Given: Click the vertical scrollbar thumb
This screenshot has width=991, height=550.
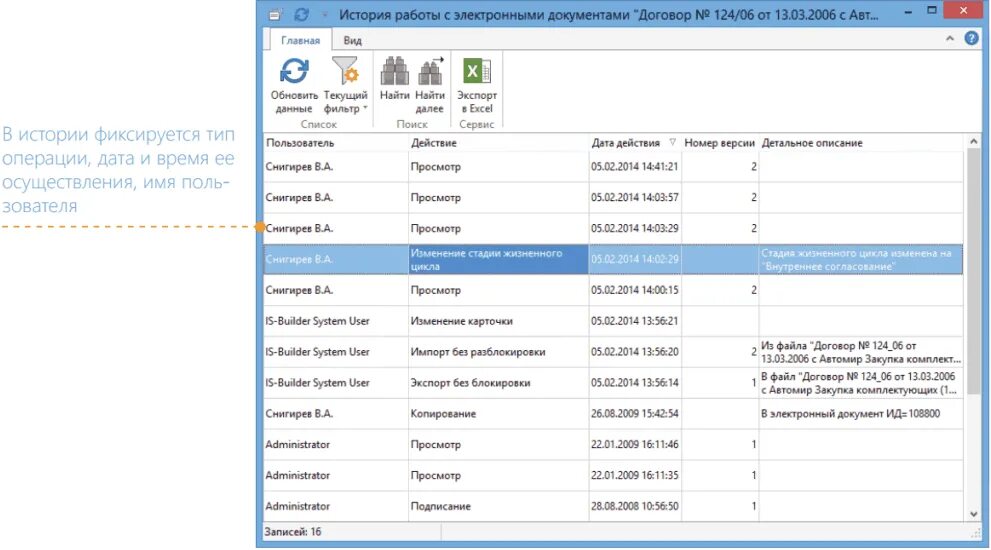Looking at the screenshot, I should click(x=973, y=272).
